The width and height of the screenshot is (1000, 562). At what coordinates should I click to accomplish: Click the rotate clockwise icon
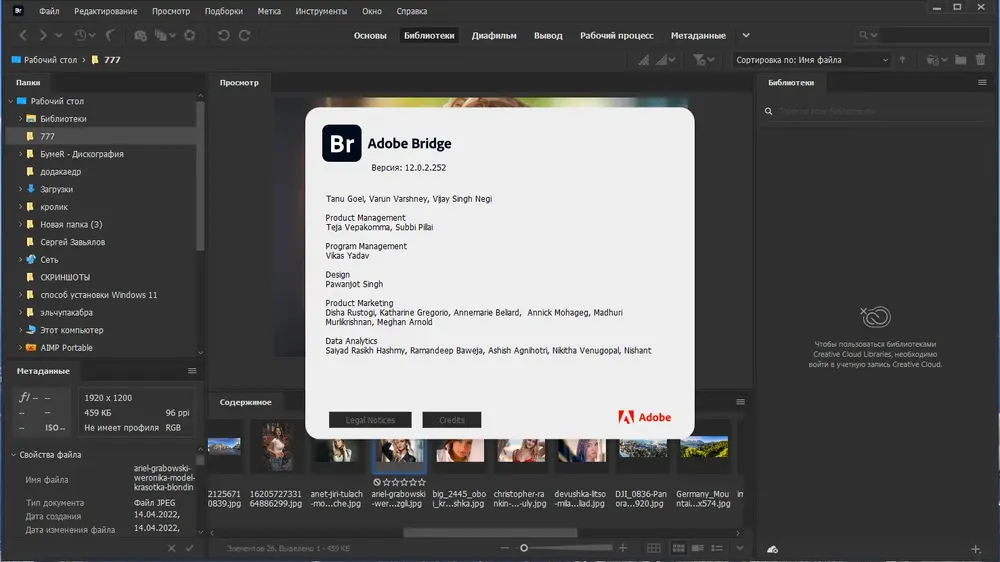[245, 35]
